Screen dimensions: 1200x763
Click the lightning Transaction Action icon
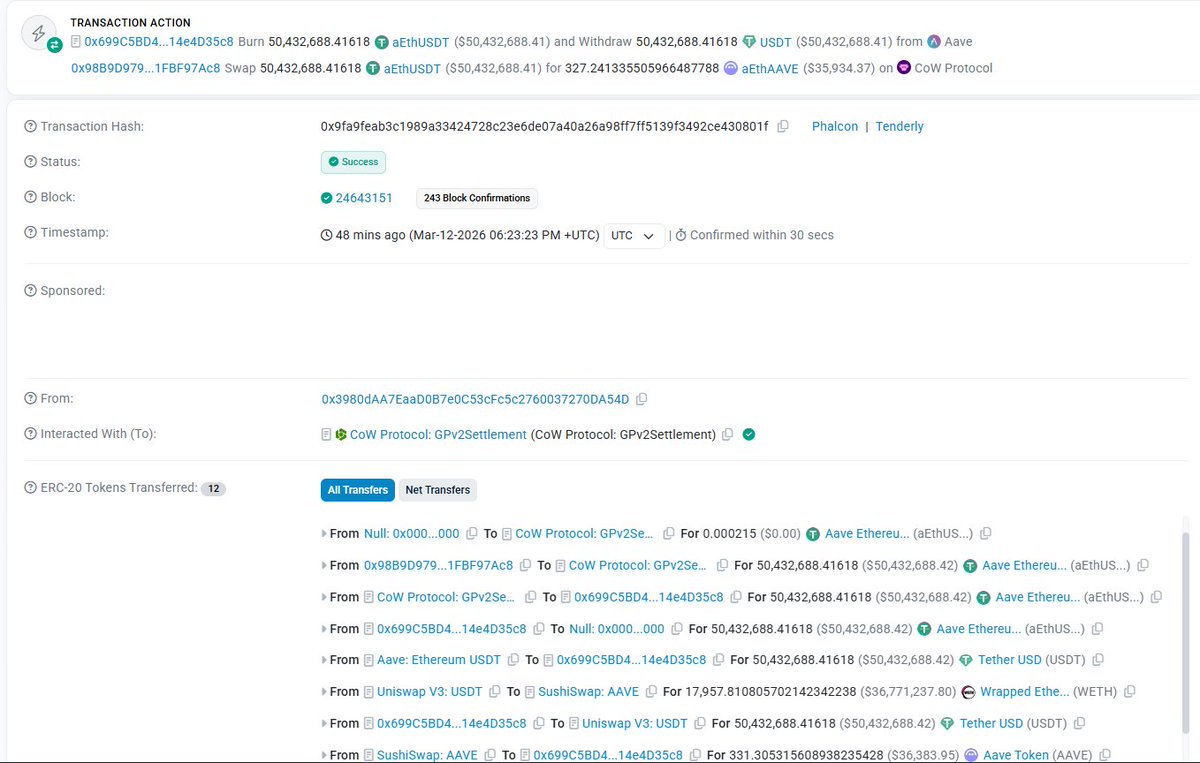(x=39, y=34)
